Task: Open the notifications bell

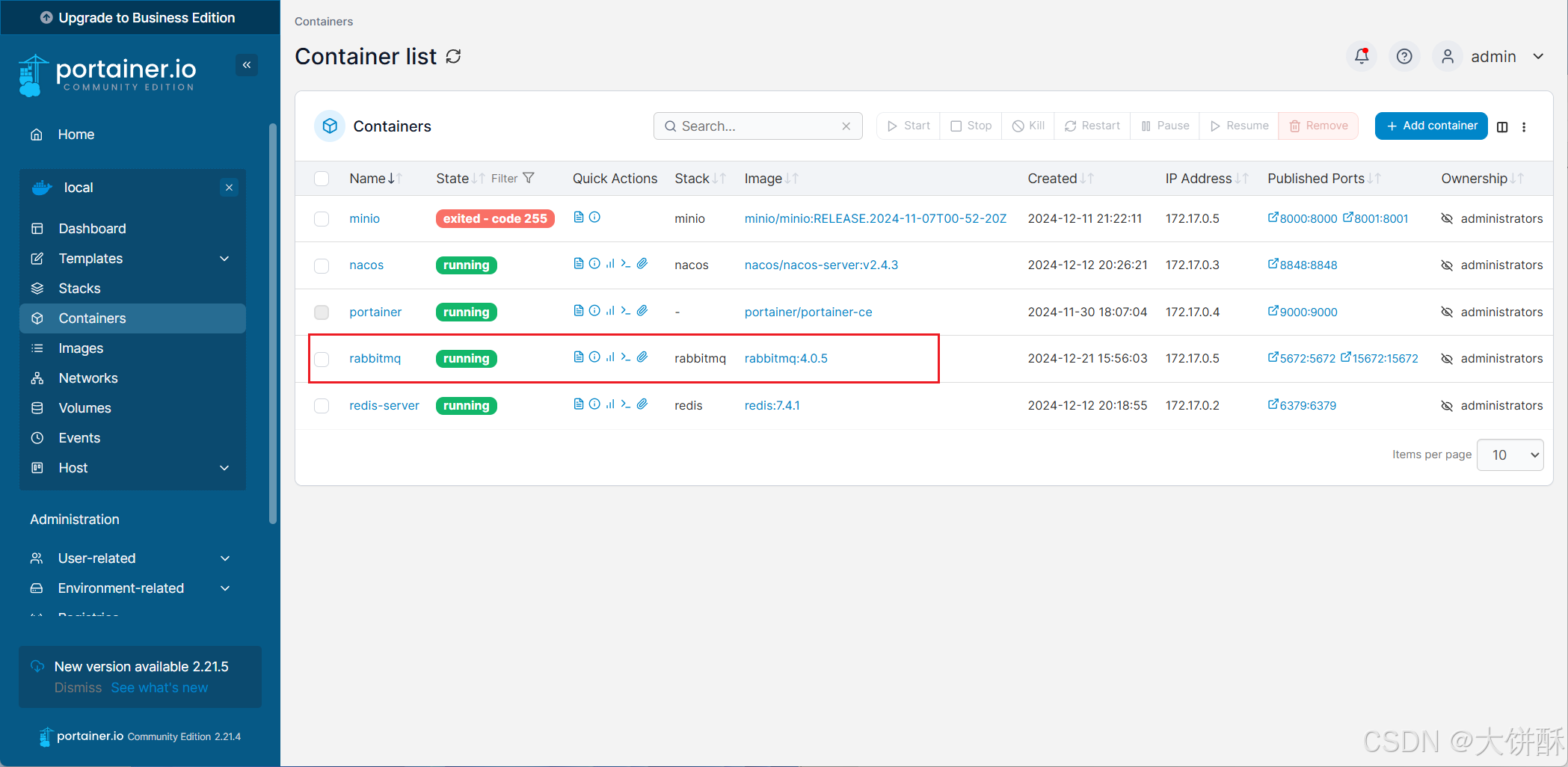Action: pyautogui.click(x=1362, y=56)
